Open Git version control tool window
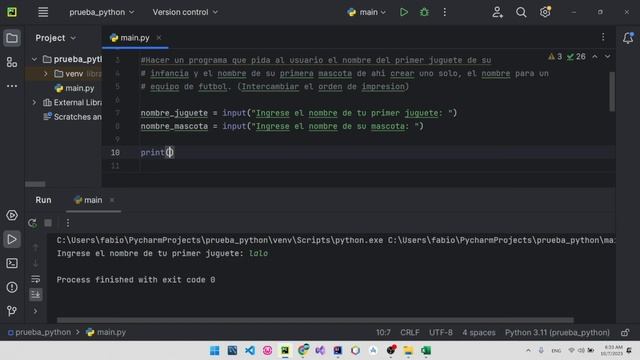This screenshot has width=640, height=360. (12, 311)
